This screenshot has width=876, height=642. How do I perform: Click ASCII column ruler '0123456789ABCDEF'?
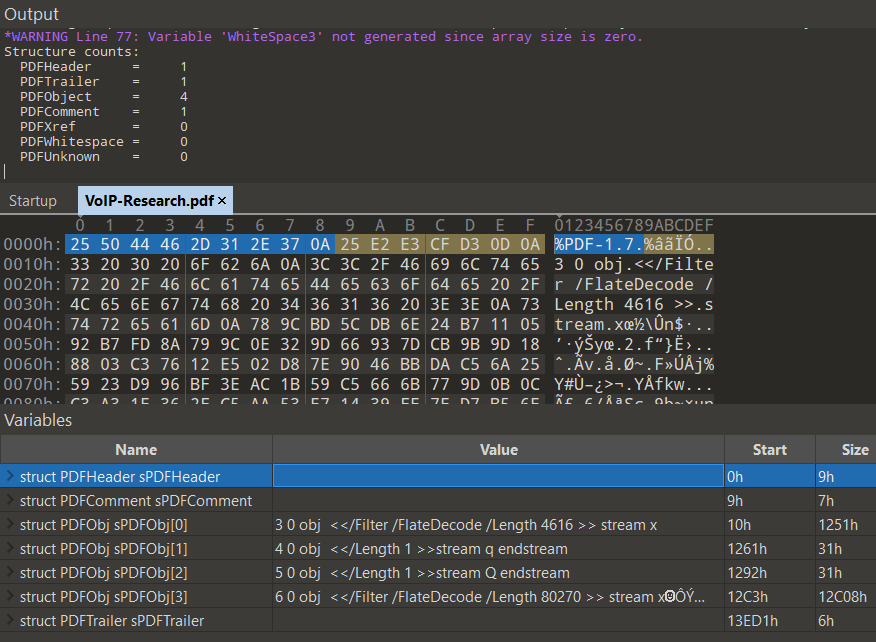(634, 225)
